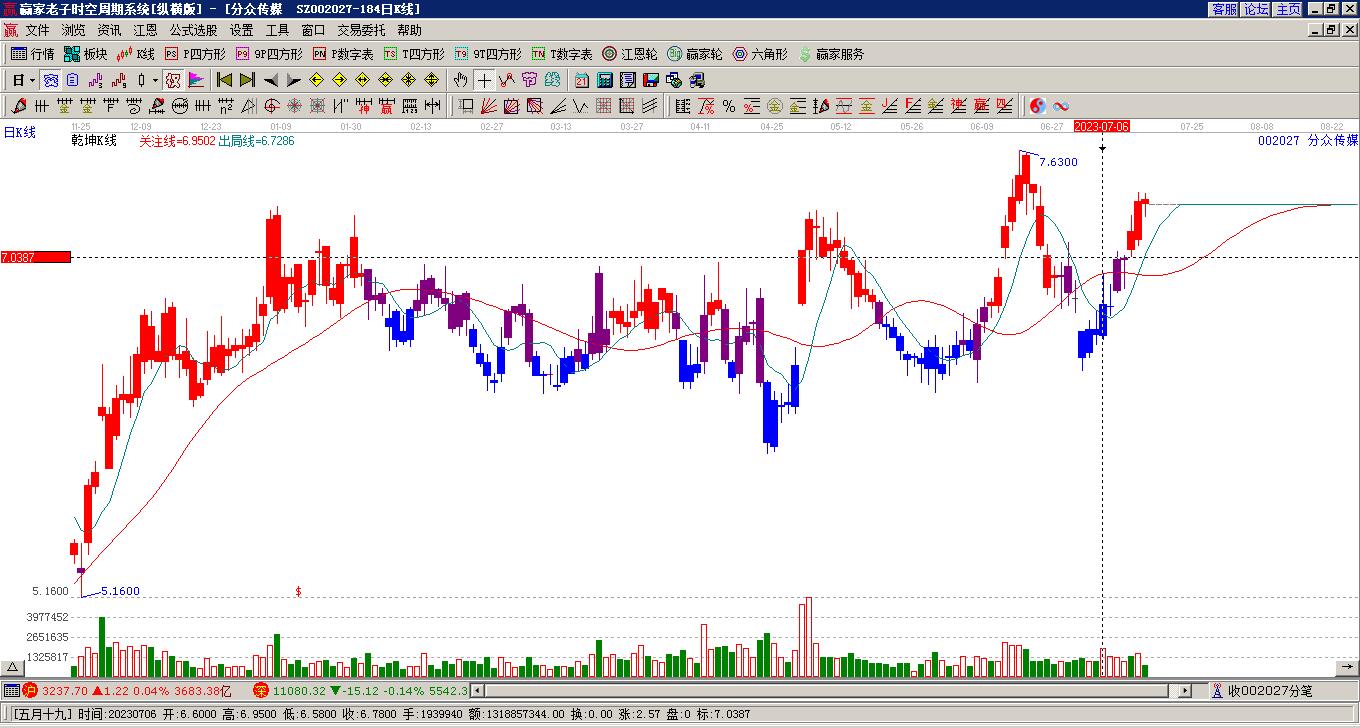Open the 窗口 menu
This screenshot has width=1360, height=728.
(313, 31)
